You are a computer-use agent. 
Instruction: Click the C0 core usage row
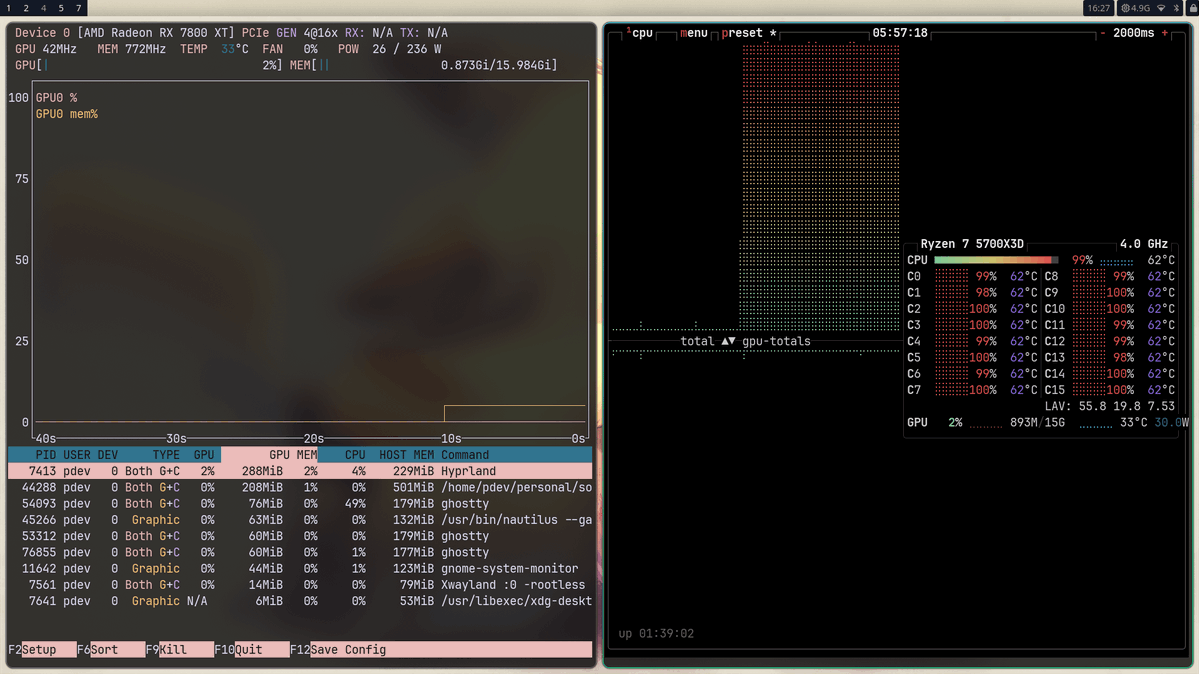click(x=972, y=277)
